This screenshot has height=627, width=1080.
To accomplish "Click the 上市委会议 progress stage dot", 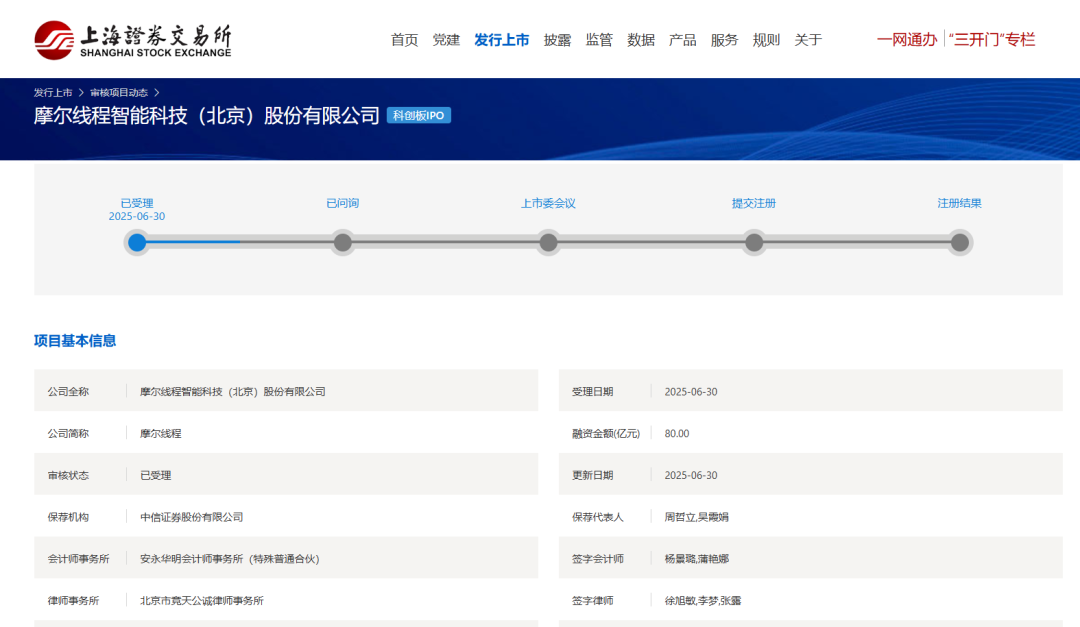I will click(x=548, y=243).
